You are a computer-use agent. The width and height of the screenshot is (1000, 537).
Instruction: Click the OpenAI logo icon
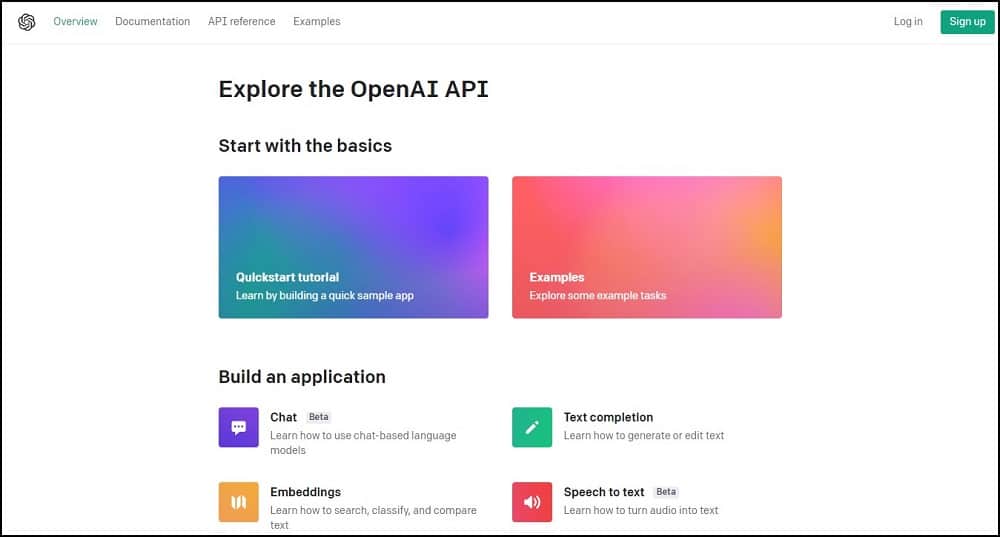26,22
